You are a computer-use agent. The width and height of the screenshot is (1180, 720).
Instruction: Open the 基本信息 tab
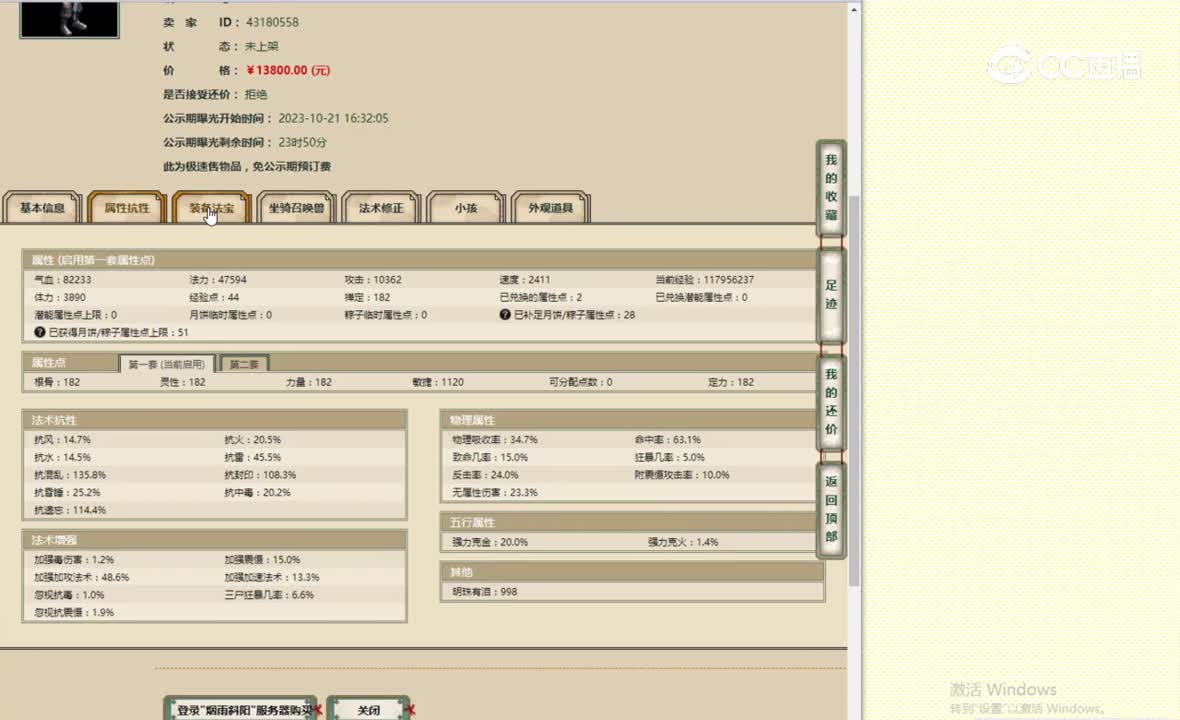click(42, 208)
